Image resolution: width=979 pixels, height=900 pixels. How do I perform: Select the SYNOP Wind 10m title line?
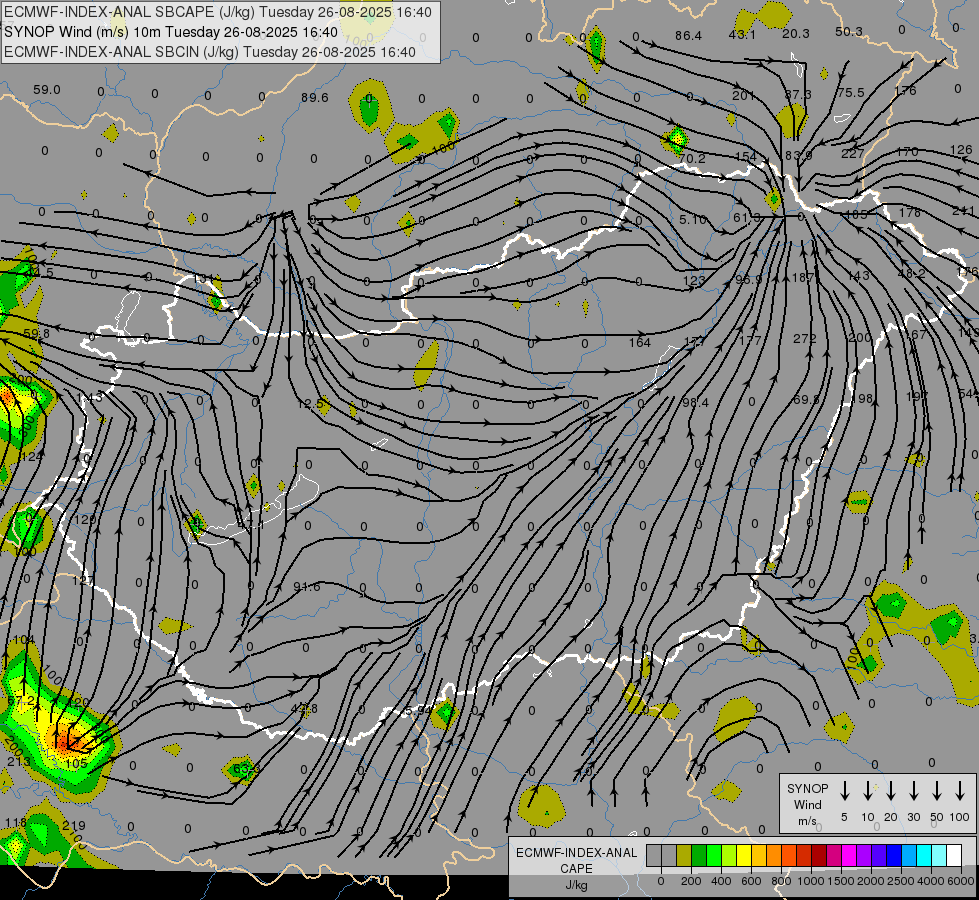[x=171, y=32]
